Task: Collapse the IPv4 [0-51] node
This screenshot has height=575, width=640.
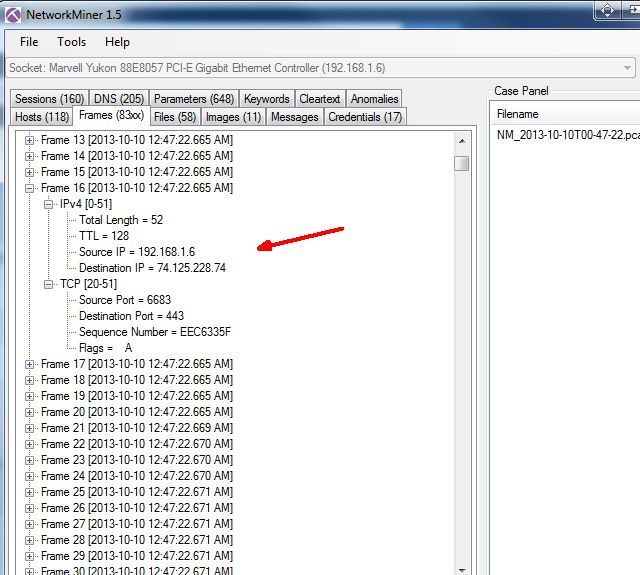Action: point(49,204)
